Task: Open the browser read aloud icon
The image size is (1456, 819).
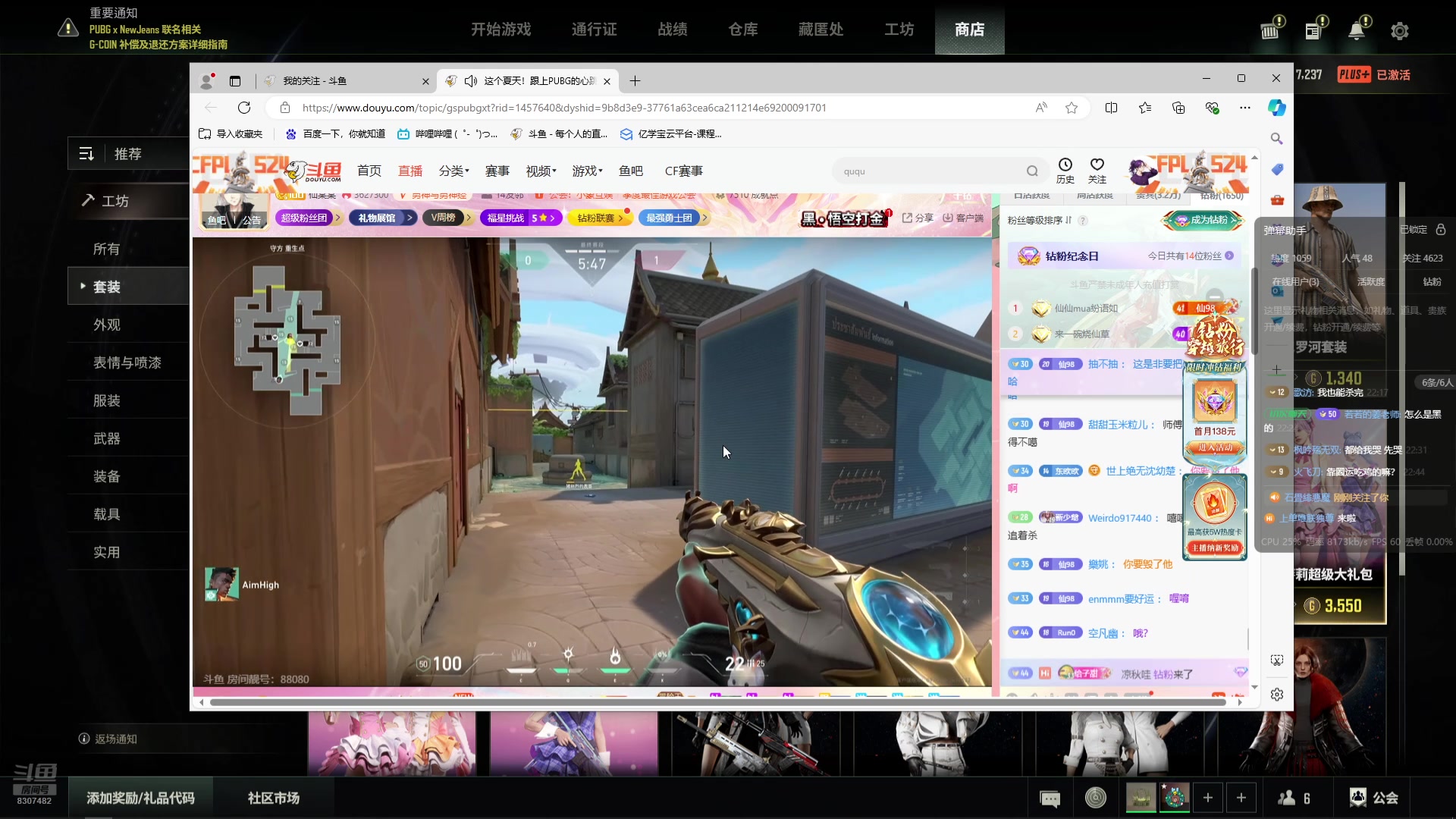Action: tap(1041, 108)
